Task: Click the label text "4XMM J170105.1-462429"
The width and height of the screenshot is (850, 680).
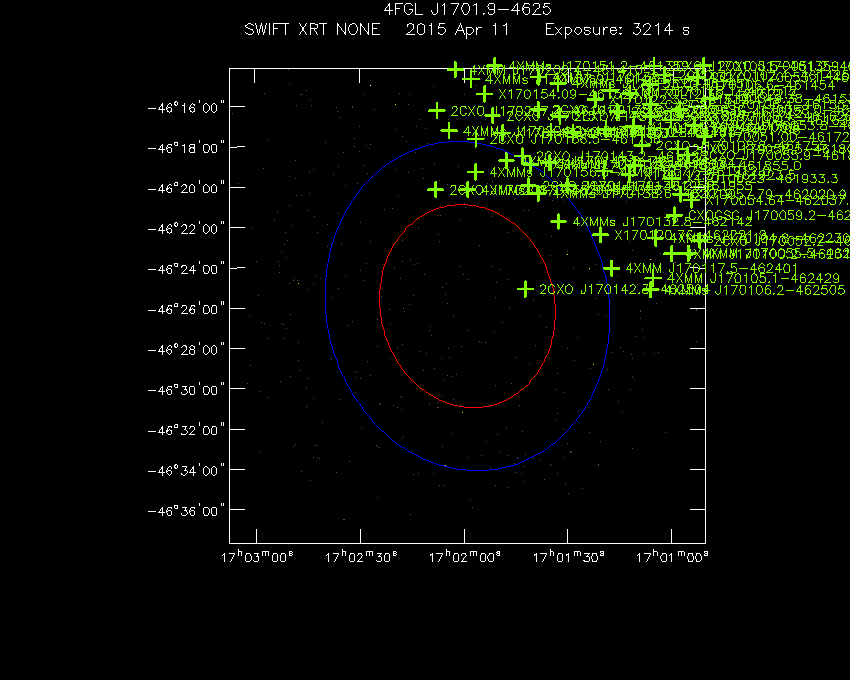Action: pyautogui.click(x=753, y=278)
